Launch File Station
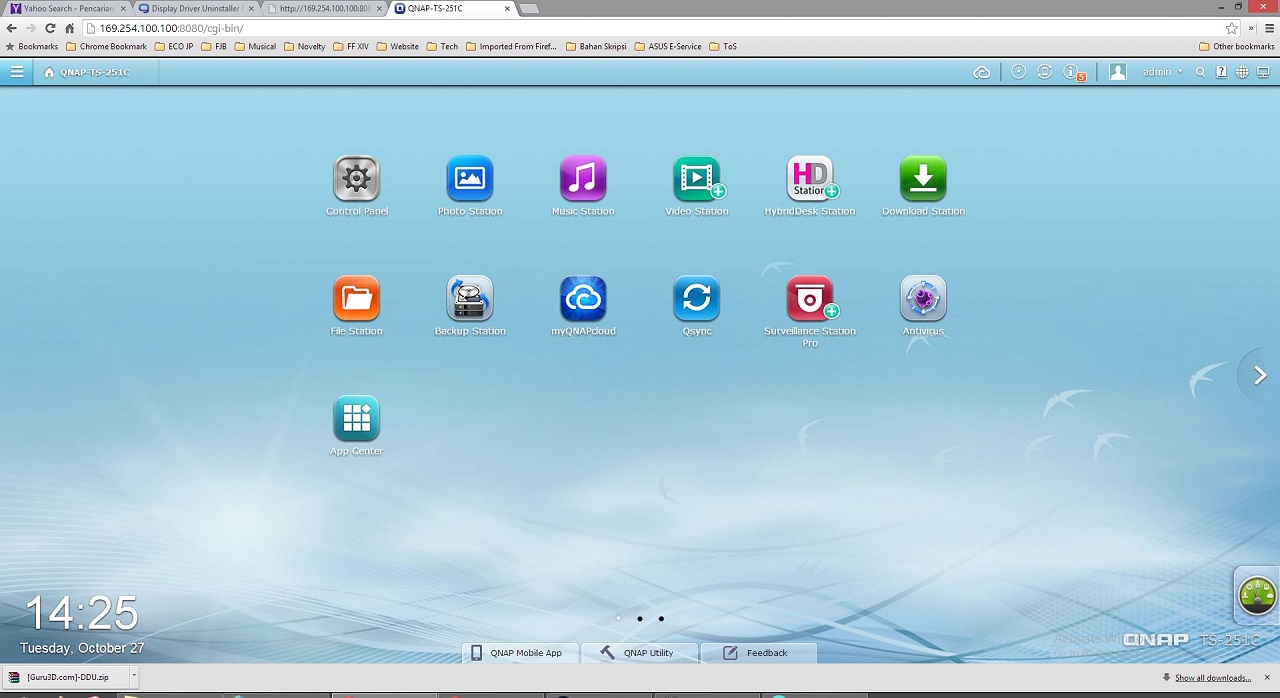Screen dimensions: 1280x698 (x=356, y=297)
